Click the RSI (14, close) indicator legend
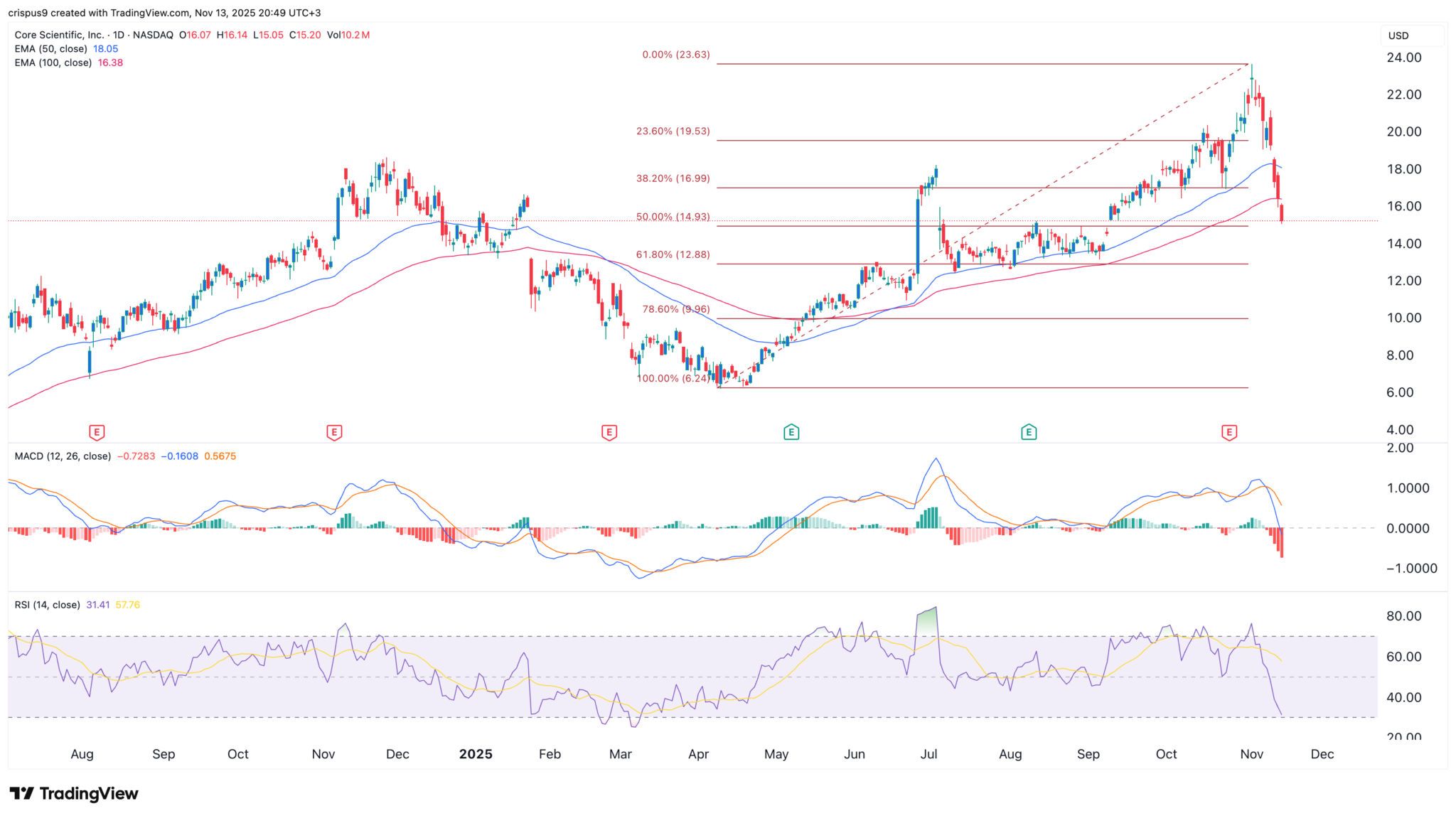1456x818 pixels. tap(47, 605)
